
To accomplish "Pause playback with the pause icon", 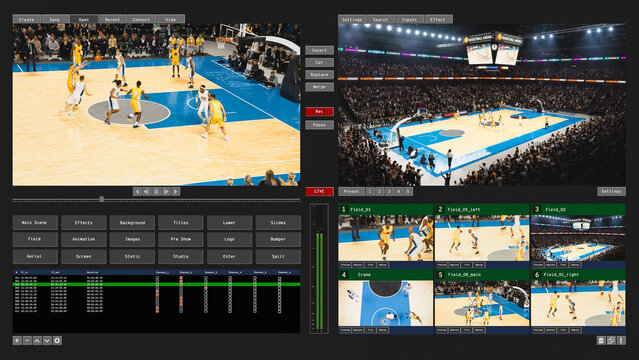I will [156, 191].
